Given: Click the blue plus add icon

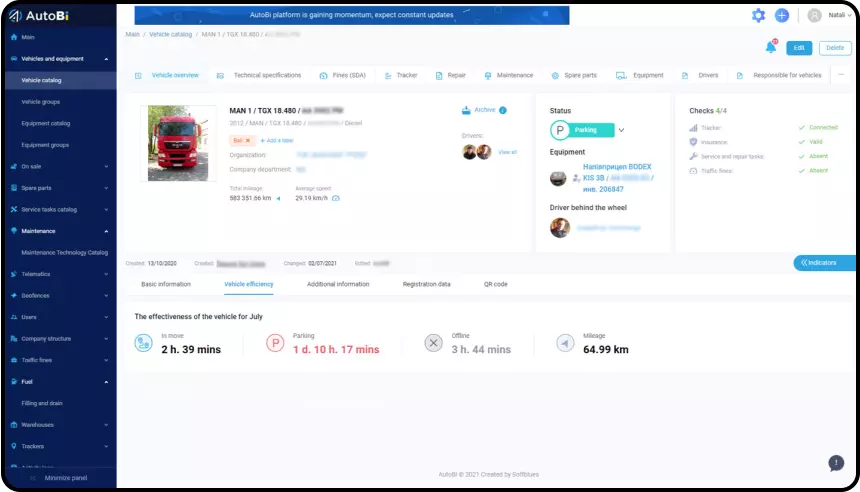Looking at the screenshot, I should (x=782, y=16).
